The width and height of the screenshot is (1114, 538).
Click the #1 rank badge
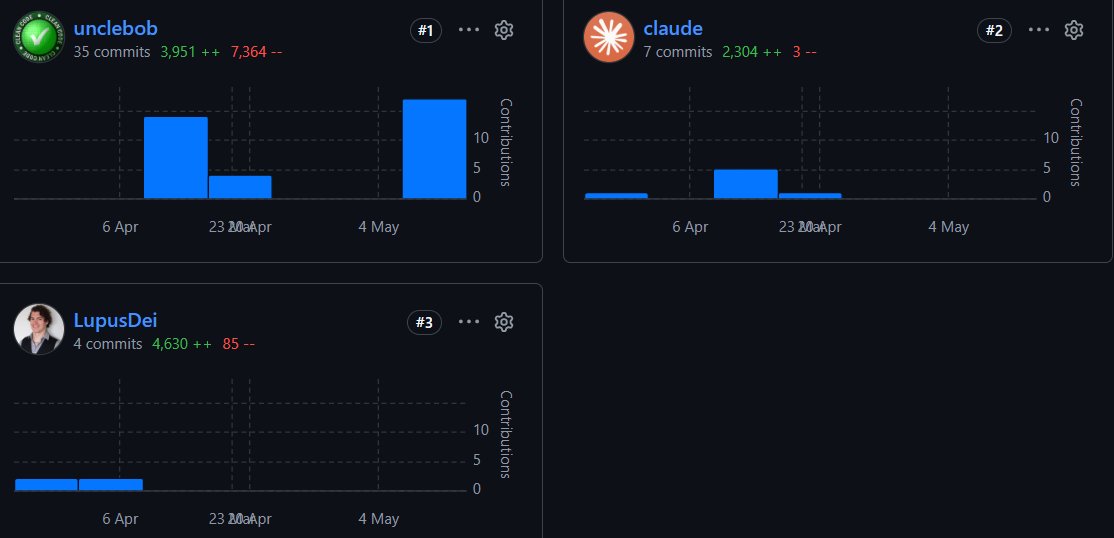pos(426,31)
